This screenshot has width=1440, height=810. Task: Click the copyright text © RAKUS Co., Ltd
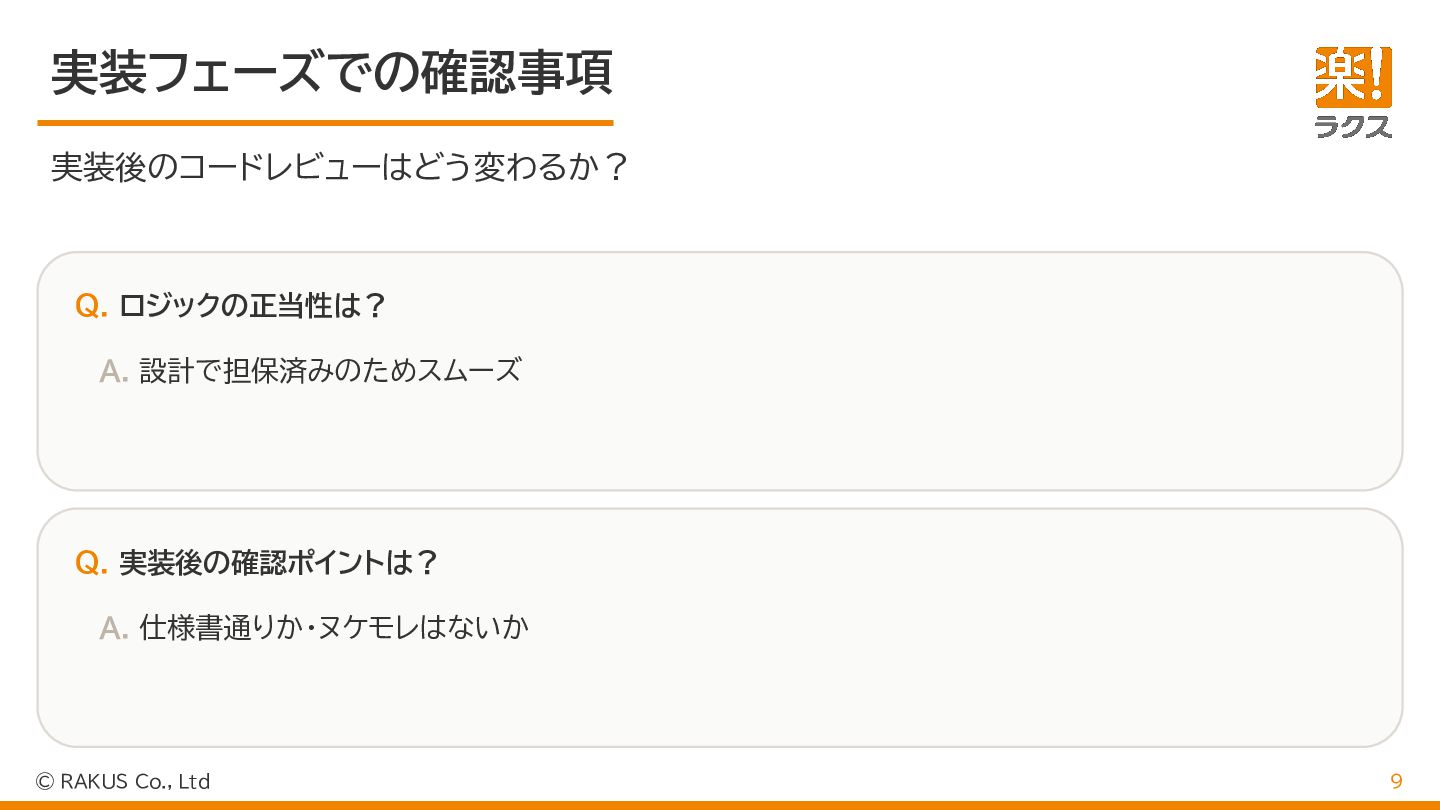tap(123, 782)
